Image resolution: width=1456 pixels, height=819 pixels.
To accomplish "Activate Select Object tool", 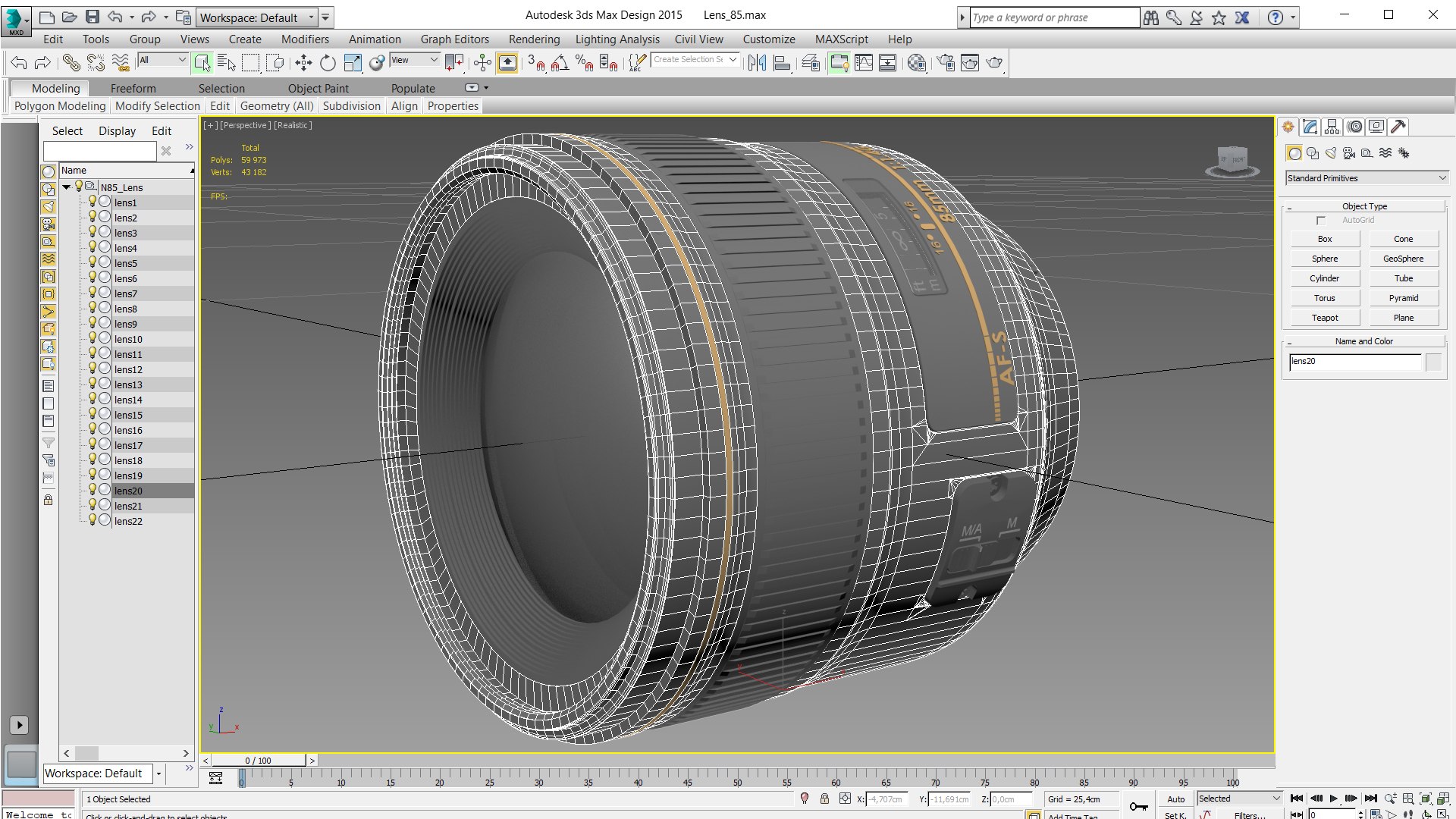I will [202, 63].
